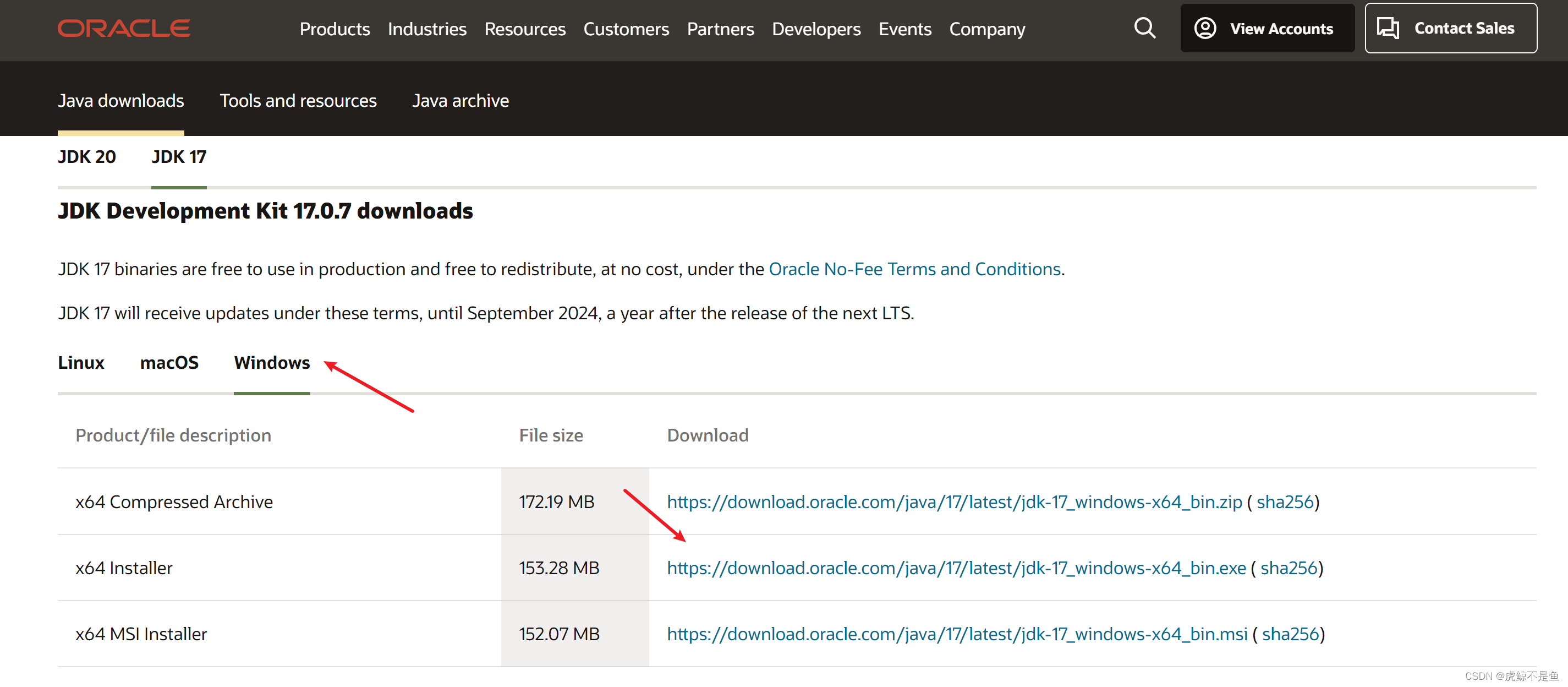Select the JDK 17 tab

click(179, 157)
